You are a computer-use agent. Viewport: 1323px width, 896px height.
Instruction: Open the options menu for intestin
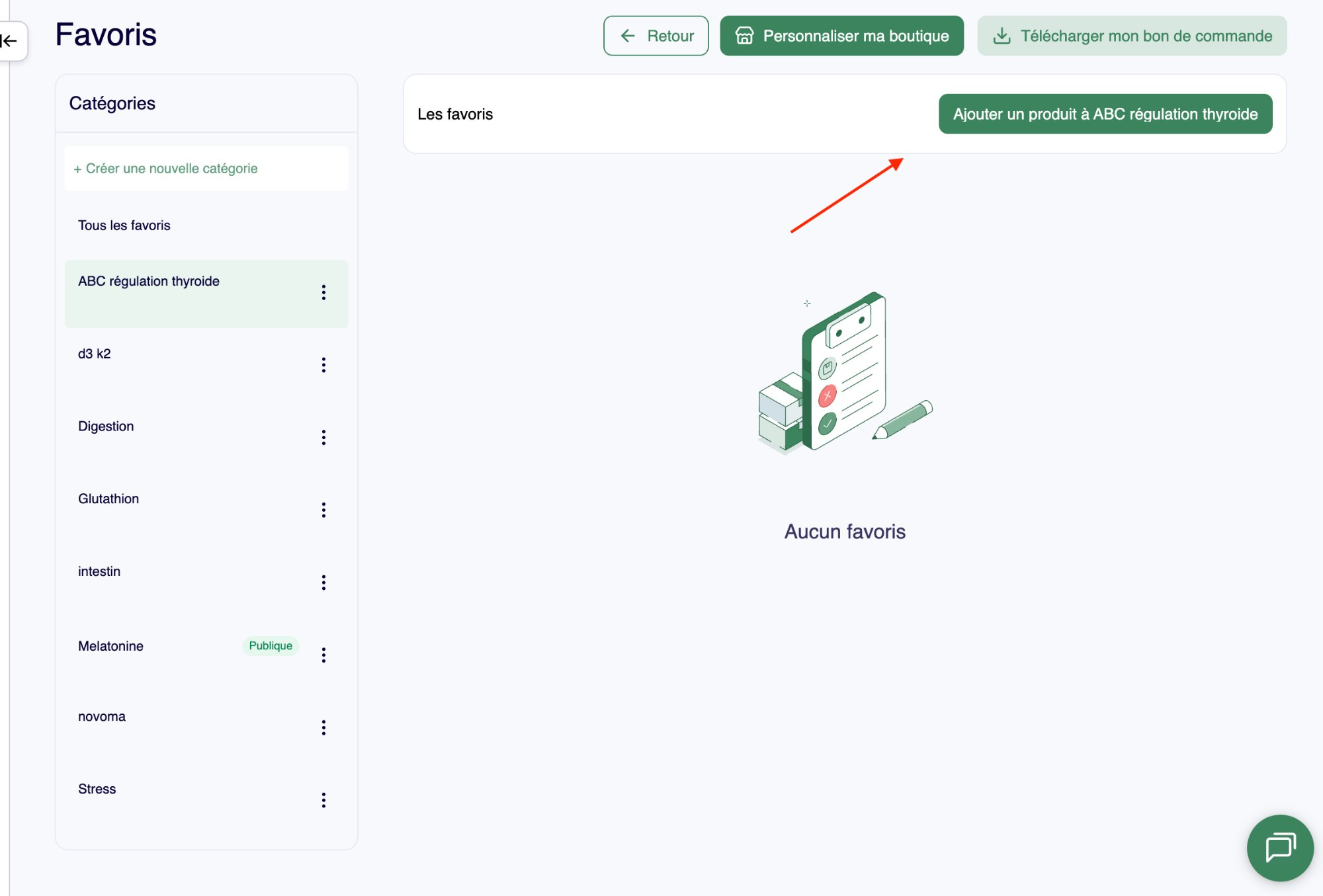324,583
